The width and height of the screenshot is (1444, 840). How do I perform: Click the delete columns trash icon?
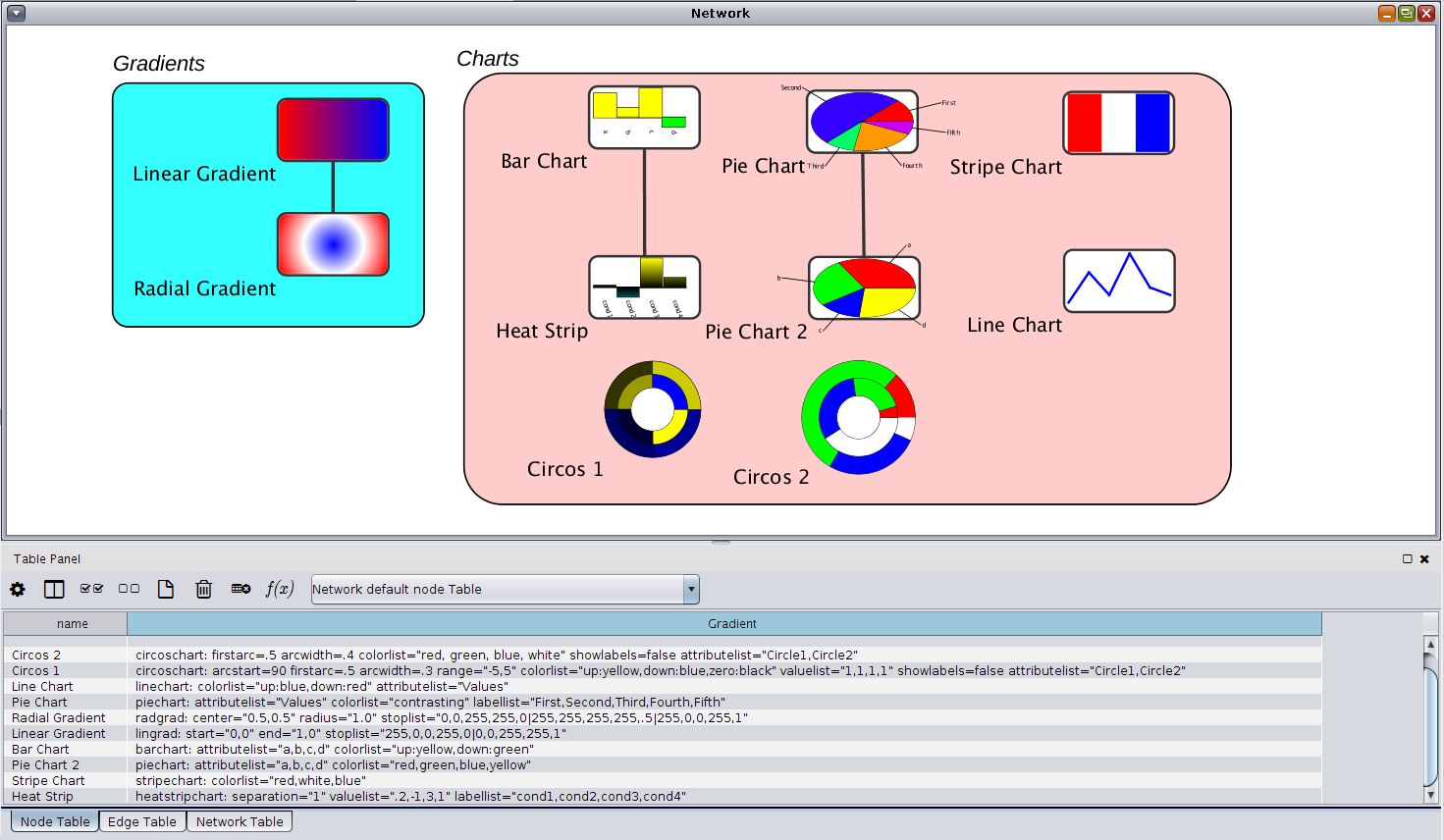(203, 589)
